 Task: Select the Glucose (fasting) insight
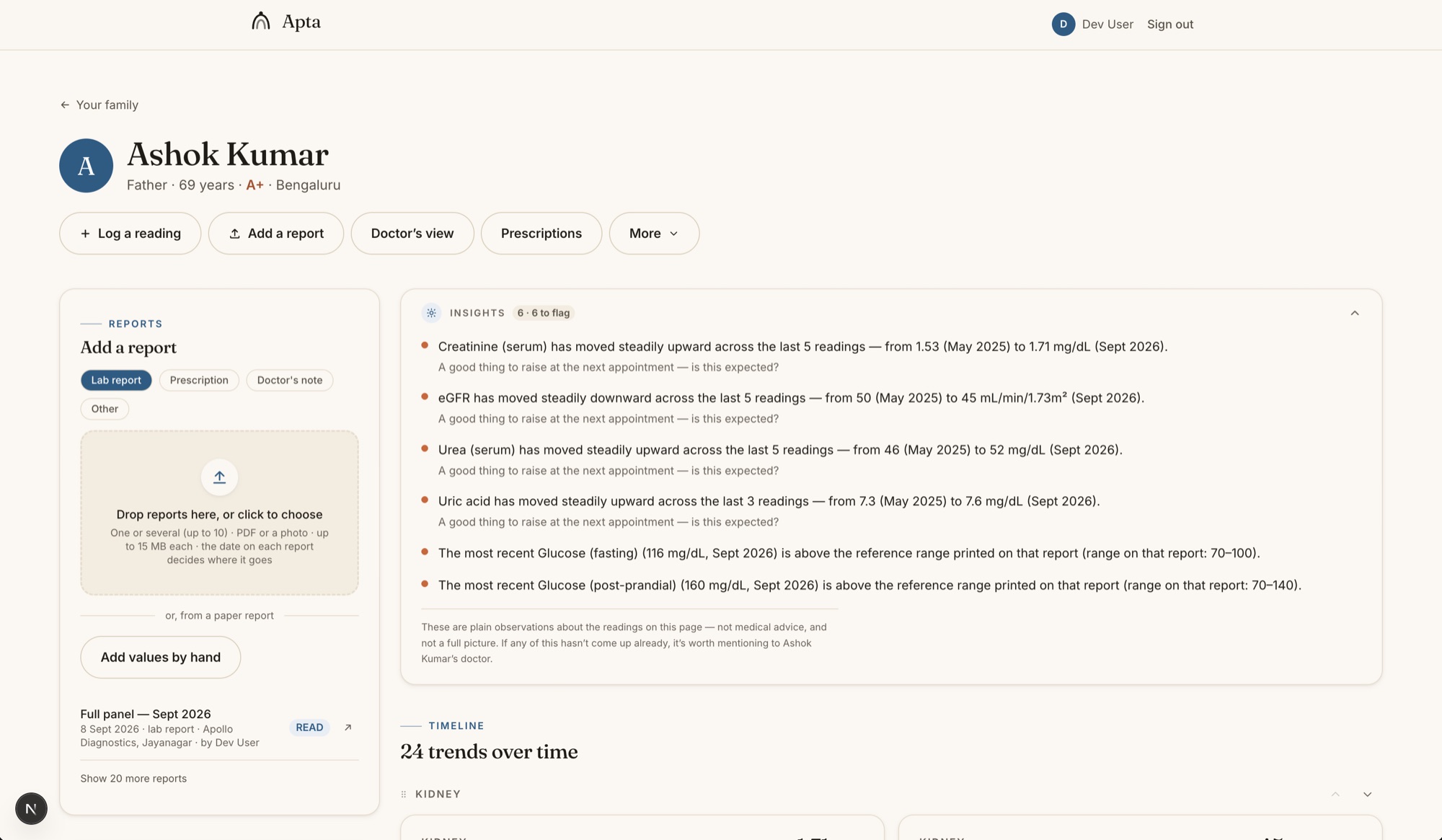[849, 552]
